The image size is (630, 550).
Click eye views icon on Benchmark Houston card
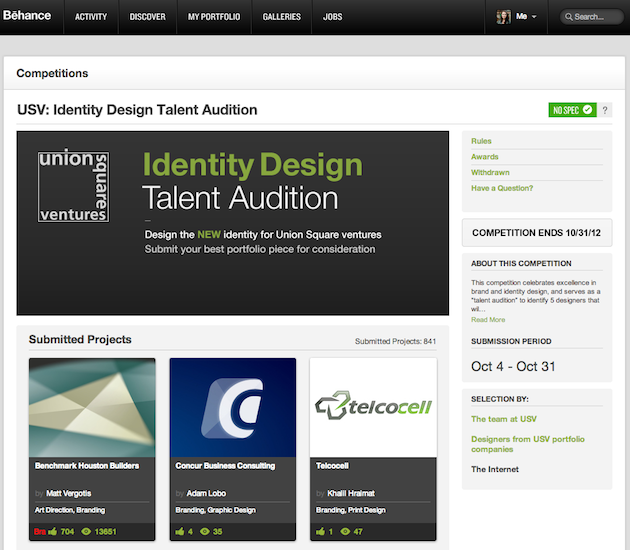tap(86, 532)
